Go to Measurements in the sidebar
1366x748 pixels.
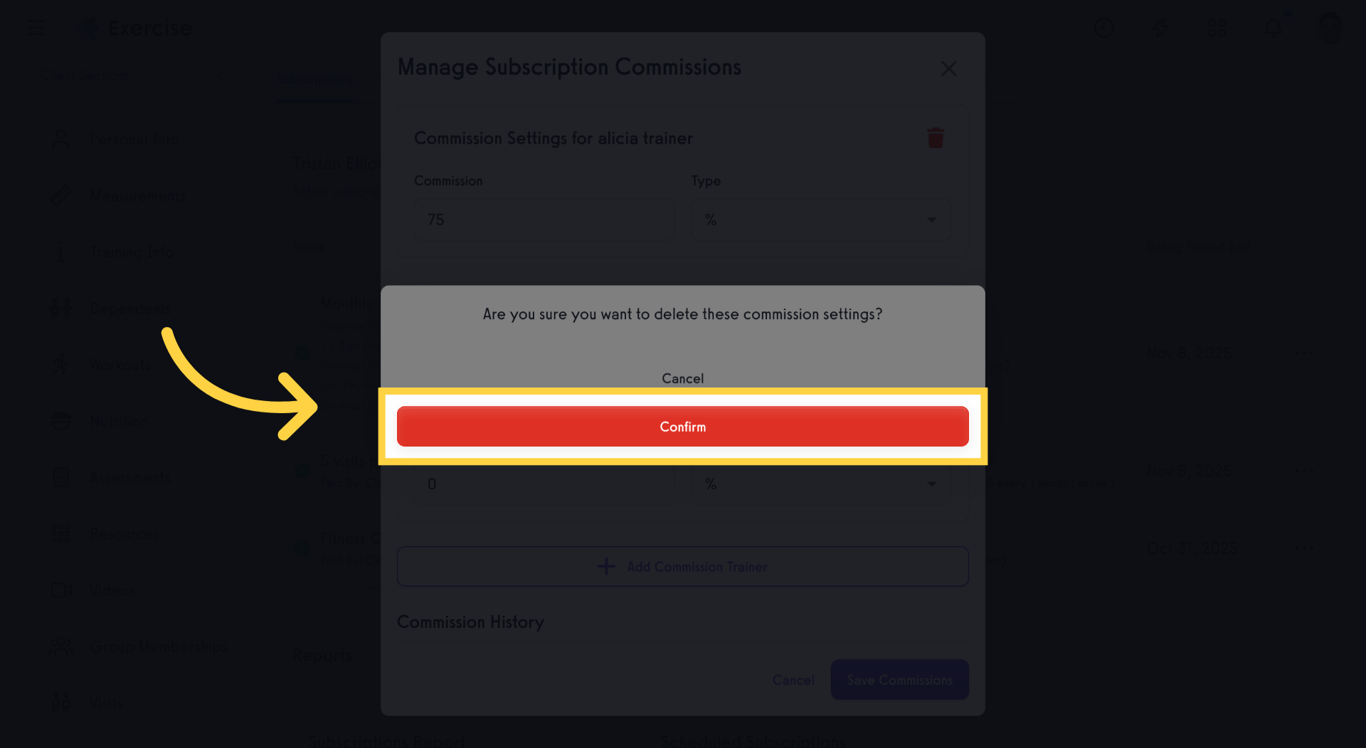[x=136, y=195]
